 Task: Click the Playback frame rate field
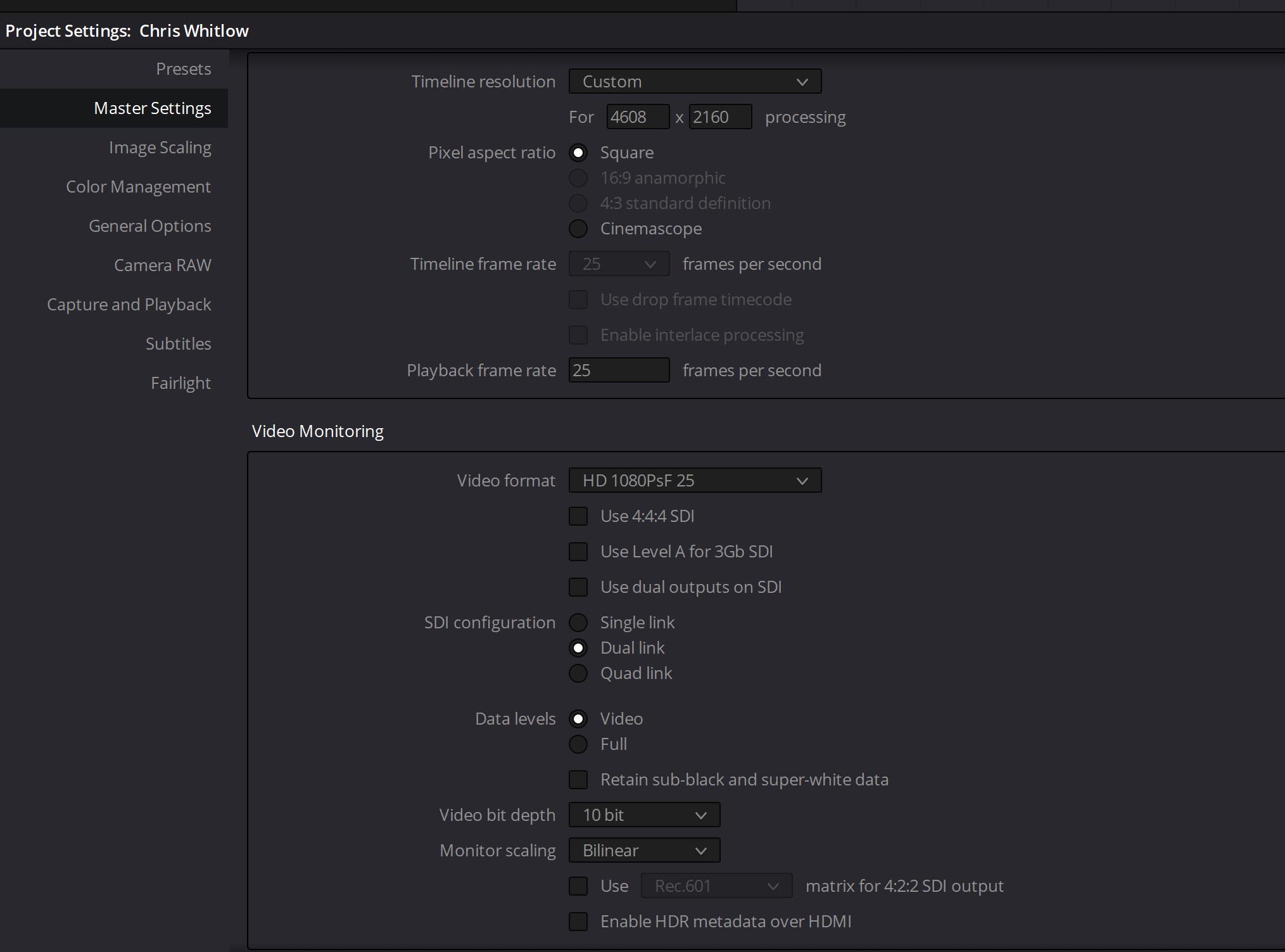(x=618, y=371)
